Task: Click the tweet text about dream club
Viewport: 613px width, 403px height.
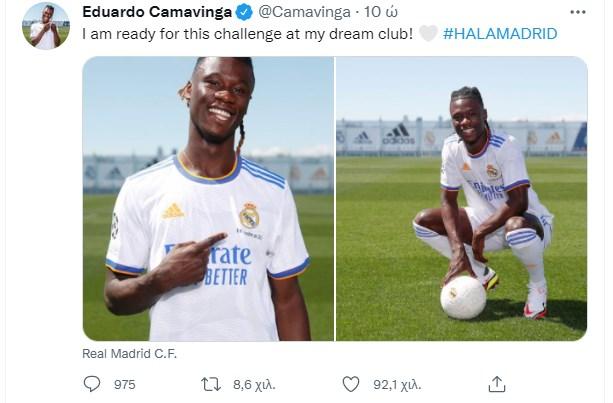Action: pyautogui.click(x=247, y=34)
